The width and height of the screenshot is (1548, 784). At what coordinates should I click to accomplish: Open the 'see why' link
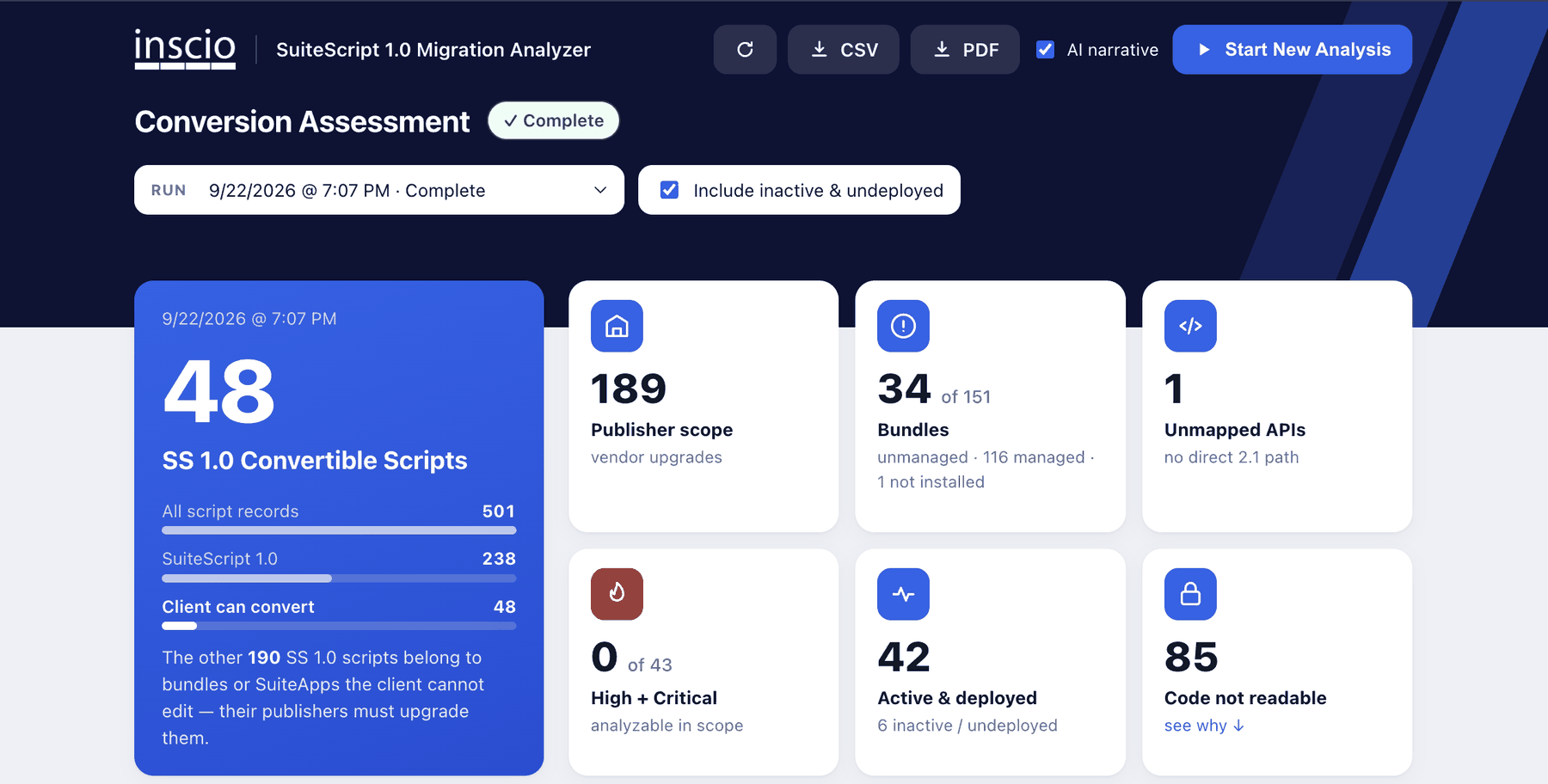click(x=1204, y=726)
